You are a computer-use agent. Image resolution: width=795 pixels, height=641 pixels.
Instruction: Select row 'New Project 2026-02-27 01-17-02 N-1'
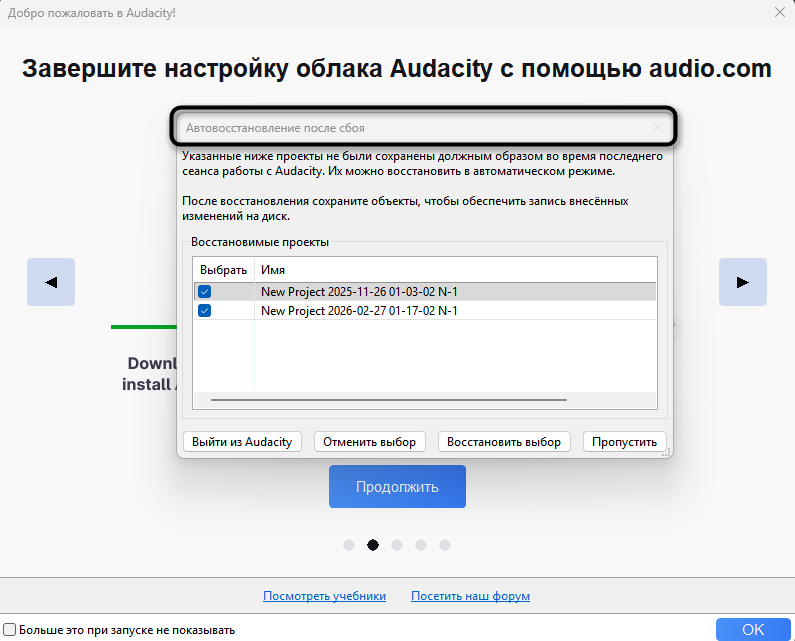pyautogui.click(x=425, y=310)
